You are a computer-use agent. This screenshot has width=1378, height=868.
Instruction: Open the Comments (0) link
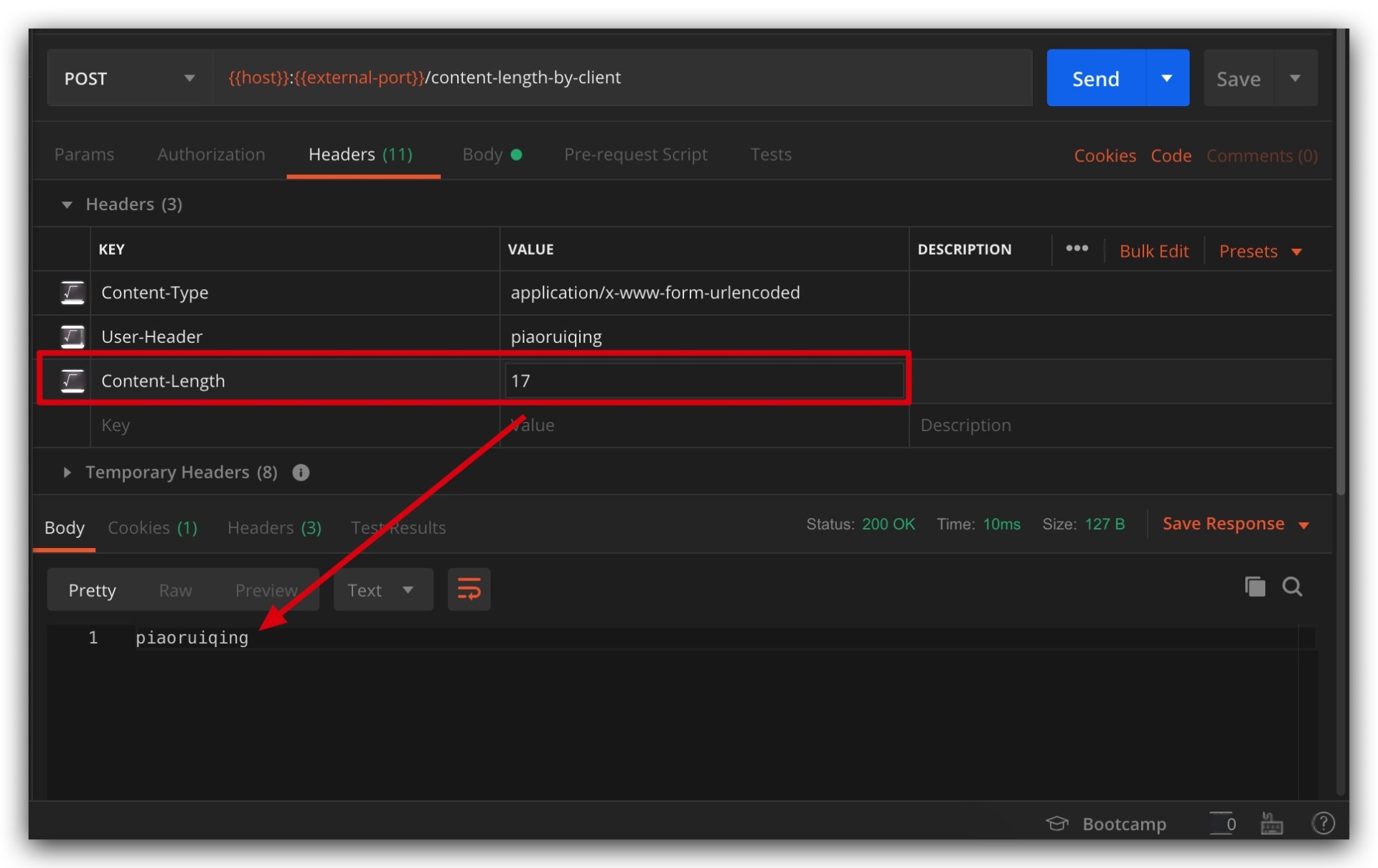(x=1262, y=156)
